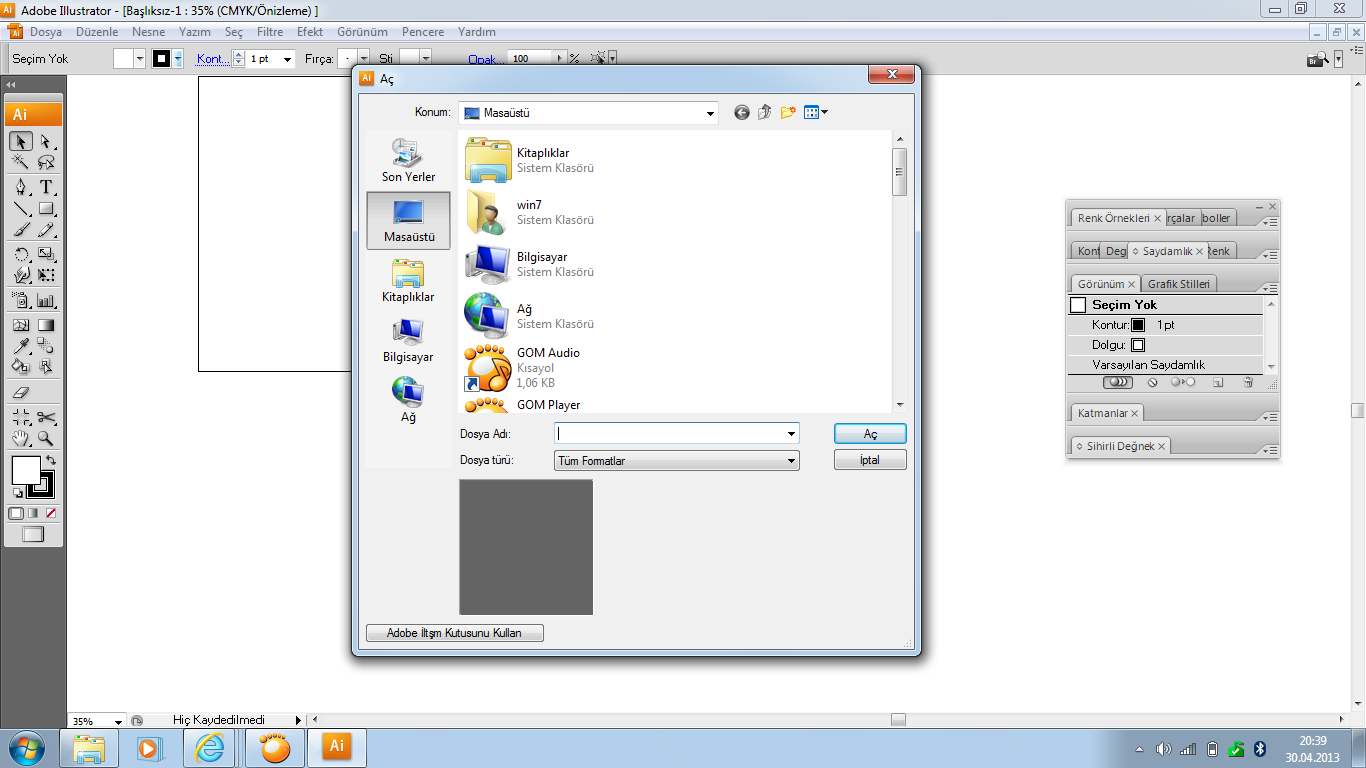Open the Efekt menu
The image size is (1366, 768).
pos(310,32)
